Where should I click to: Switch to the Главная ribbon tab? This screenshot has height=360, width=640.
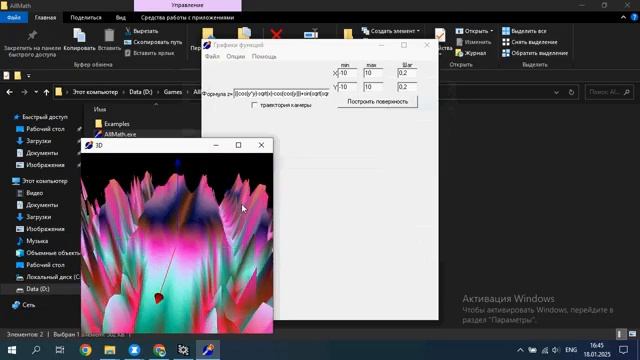coord(45,18)
